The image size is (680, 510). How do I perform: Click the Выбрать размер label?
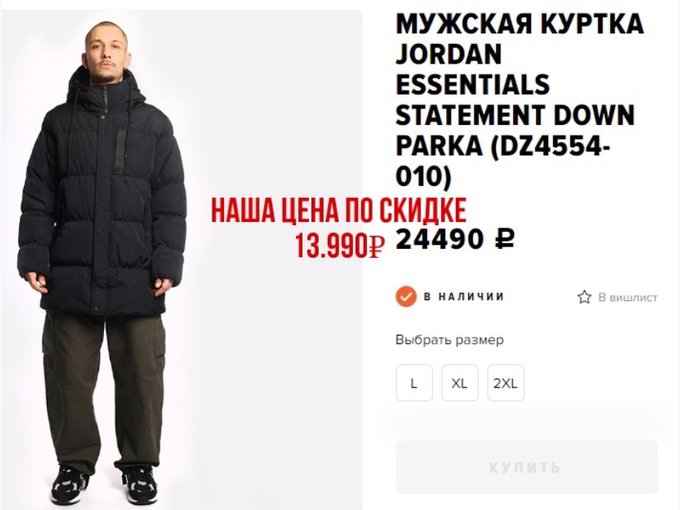449,340
